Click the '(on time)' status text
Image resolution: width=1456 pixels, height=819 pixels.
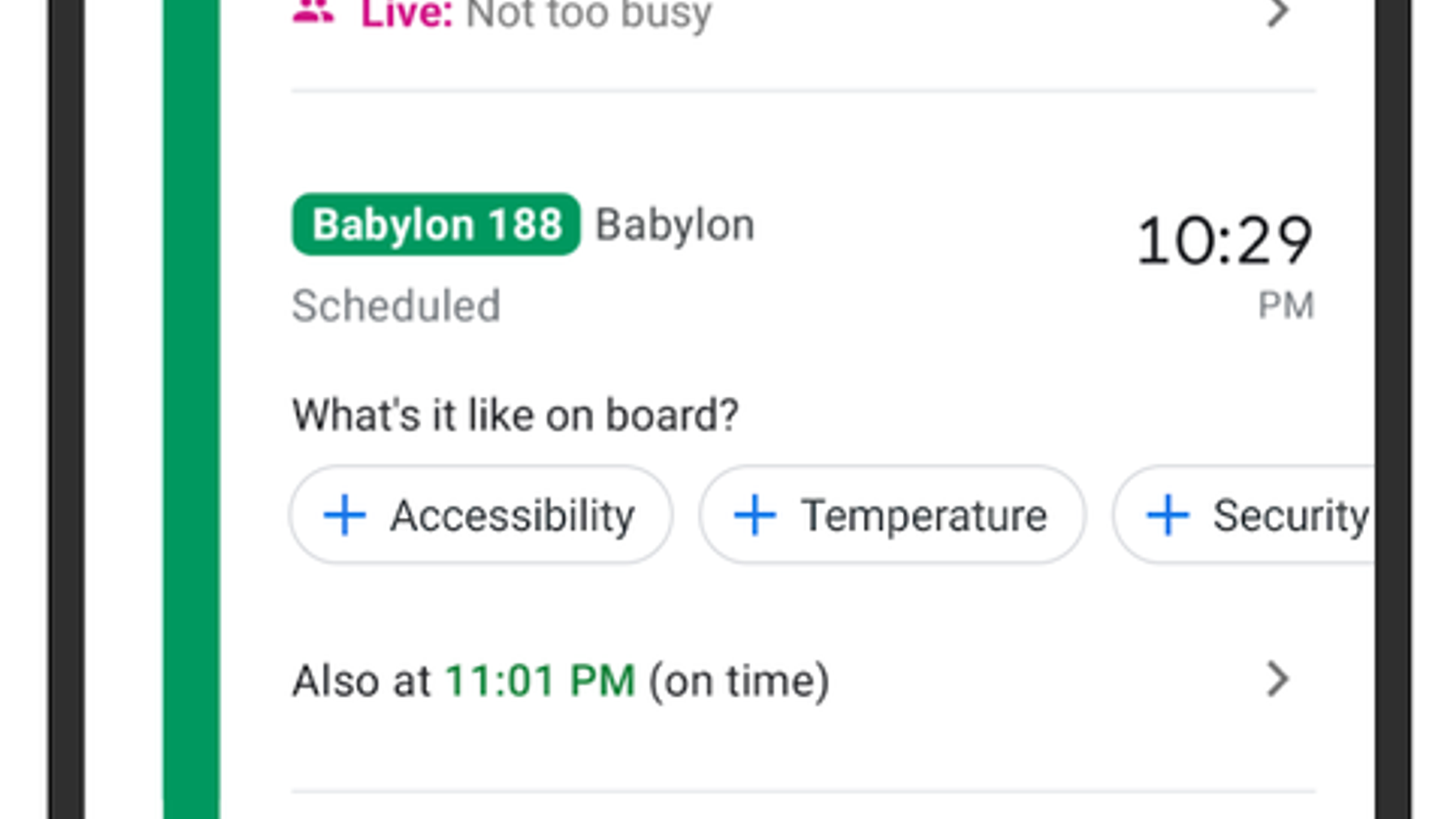pyautogui.click(x=738, y=681)
